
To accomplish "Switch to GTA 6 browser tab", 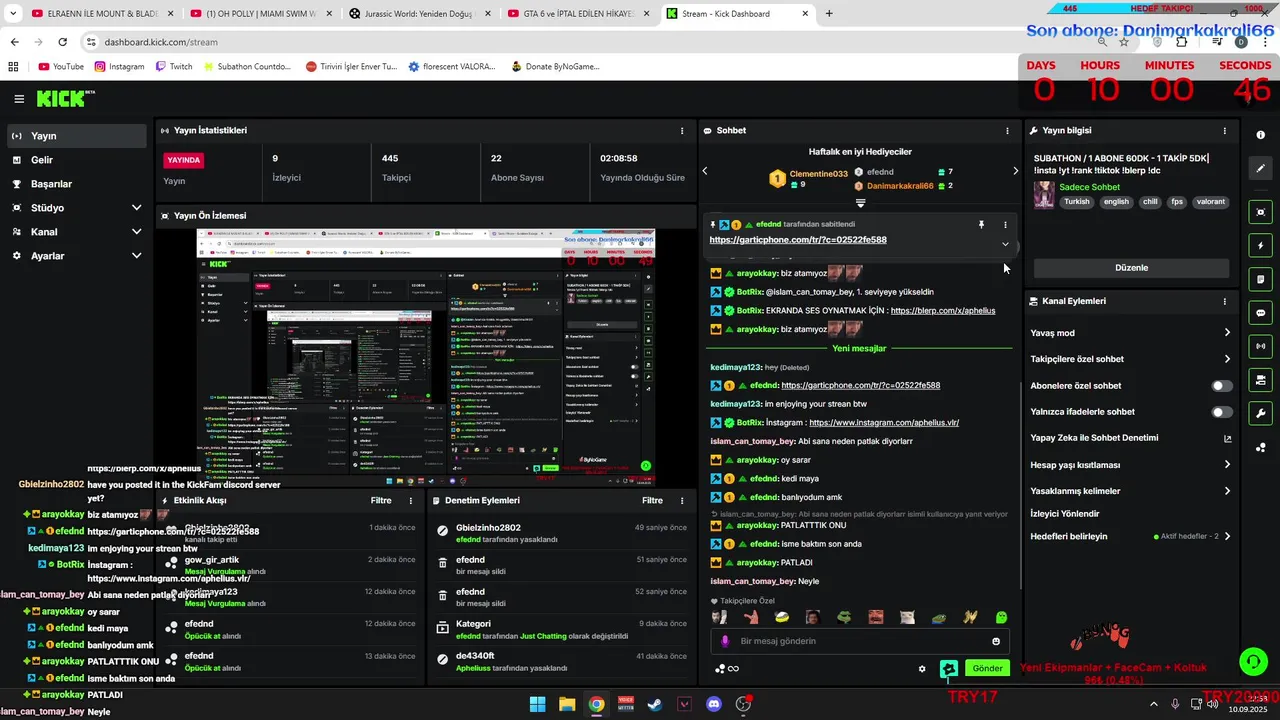I will [x=579, y=14].
